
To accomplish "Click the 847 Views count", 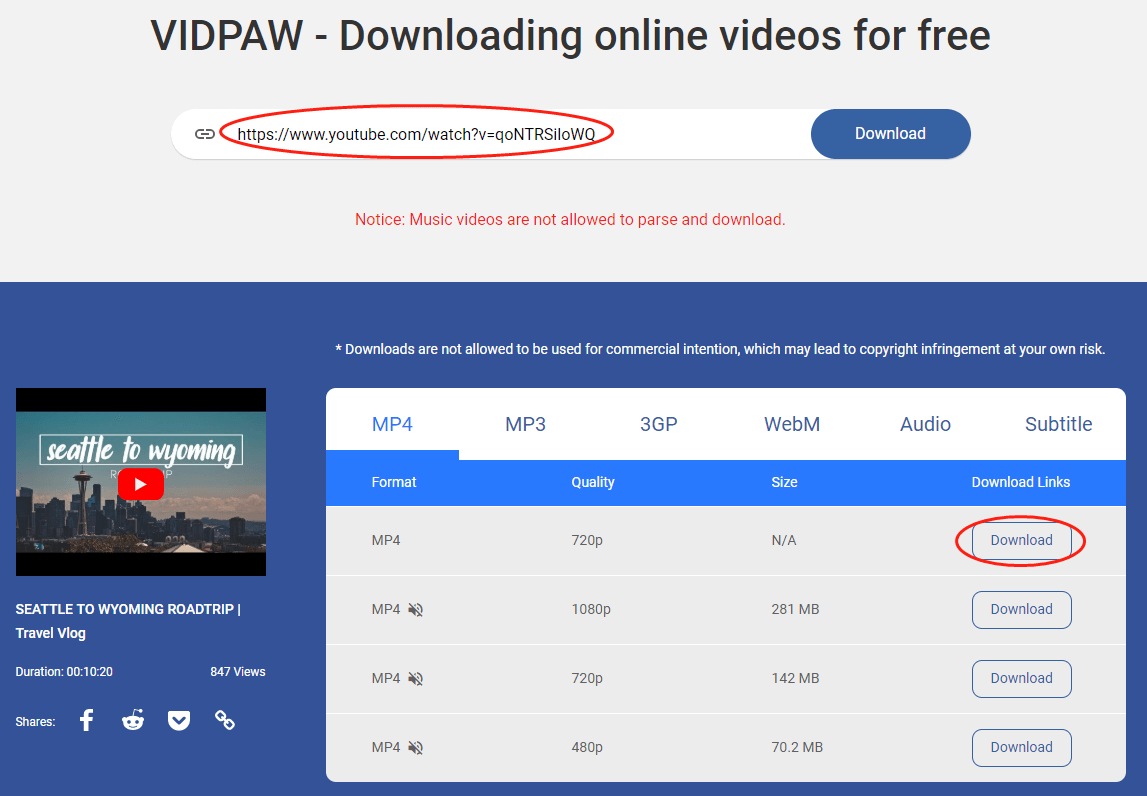I will 238,672.
